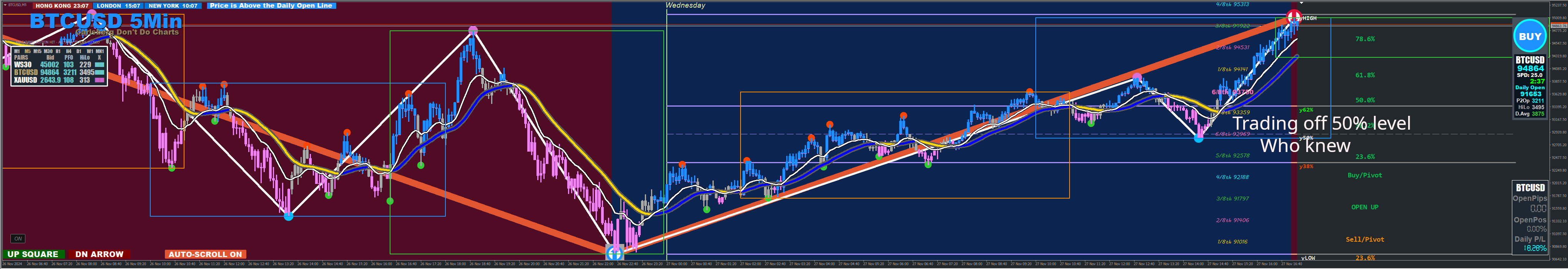The height and width of the screenshot is (269, 1568).
Task: Switch to the M15 timeframe
Action: tap(38, 51)
